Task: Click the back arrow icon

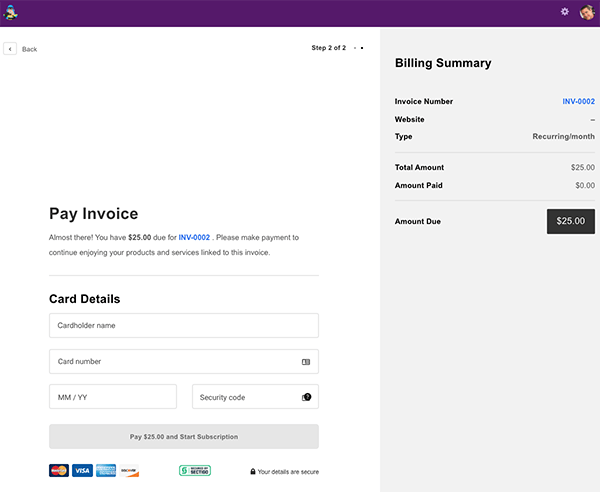Action: 10,48
